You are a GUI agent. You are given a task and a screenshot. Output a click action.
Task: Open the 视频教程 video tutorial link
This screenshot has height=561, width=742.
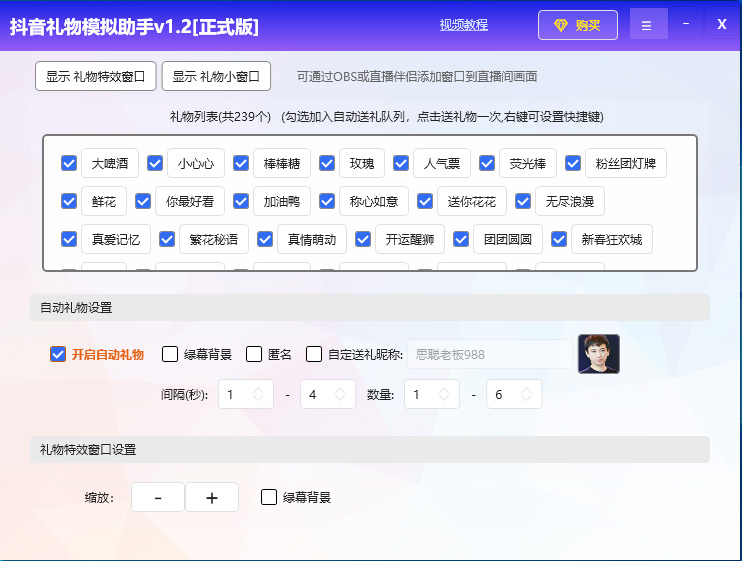tap(464, 25)
